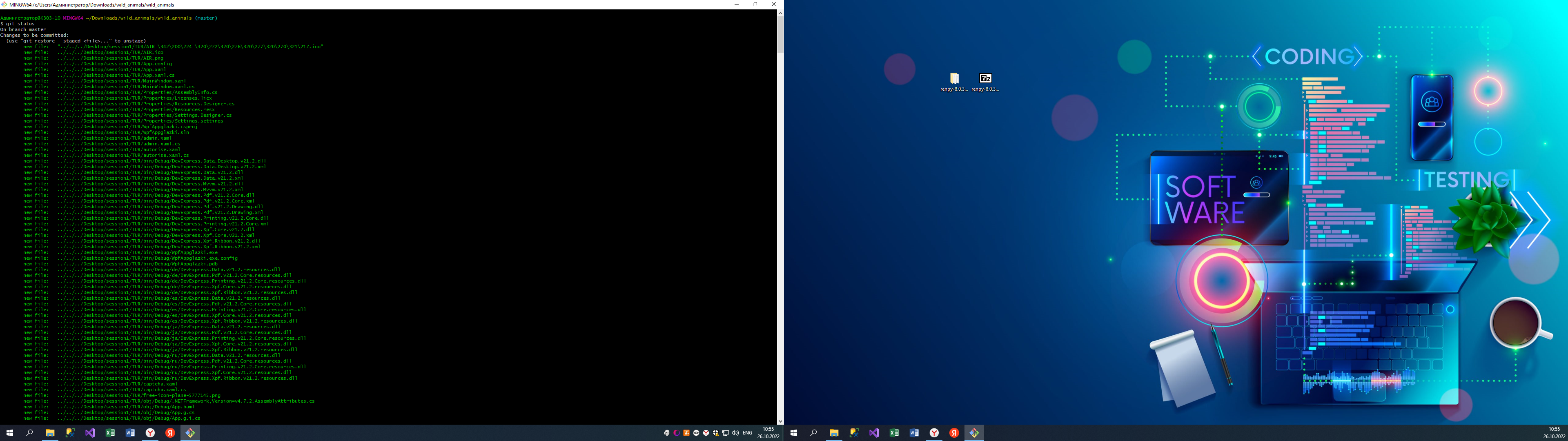Click the volume speaker icon in system tray
Viewport: 1568px width, 441px height.
click(x=735, y=433)
